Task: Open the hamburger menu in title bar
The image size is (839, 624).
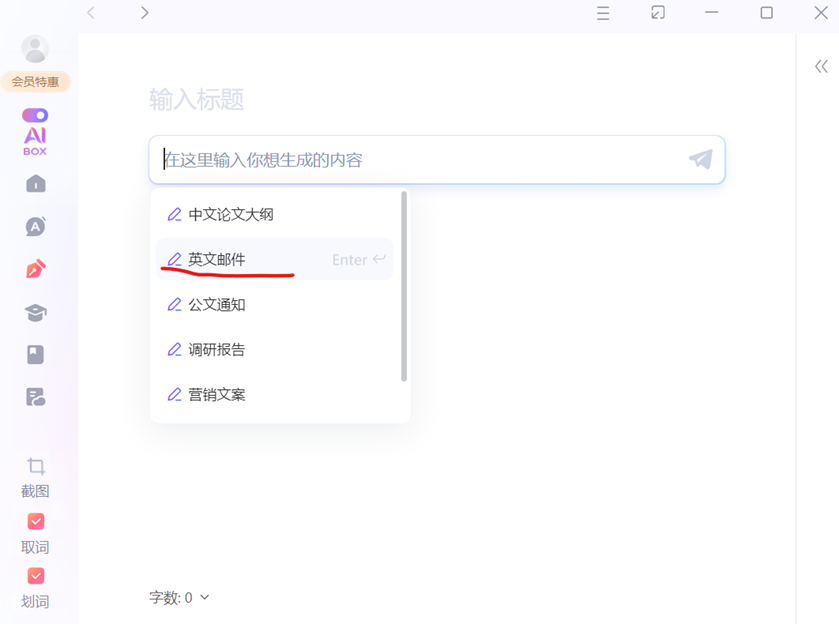Action: coord(603,13)
